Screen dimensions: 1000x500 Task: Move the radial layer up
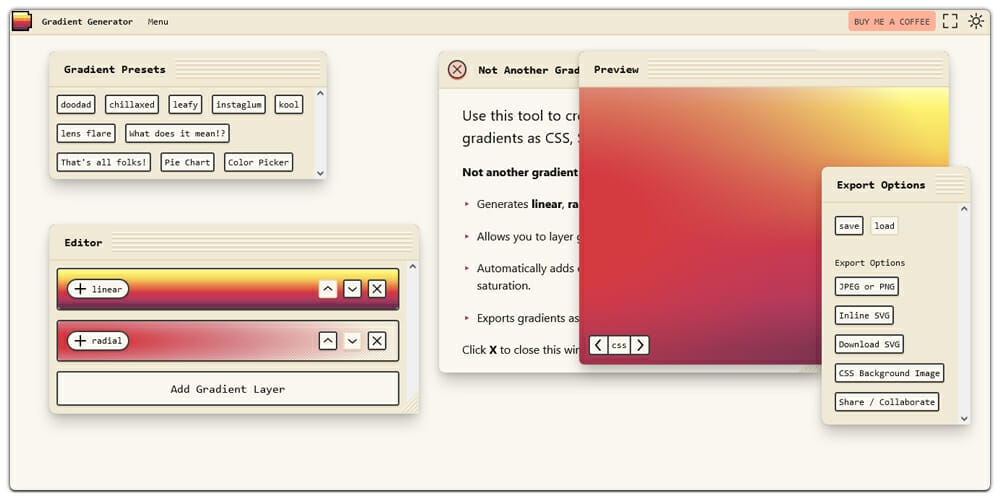328,341
